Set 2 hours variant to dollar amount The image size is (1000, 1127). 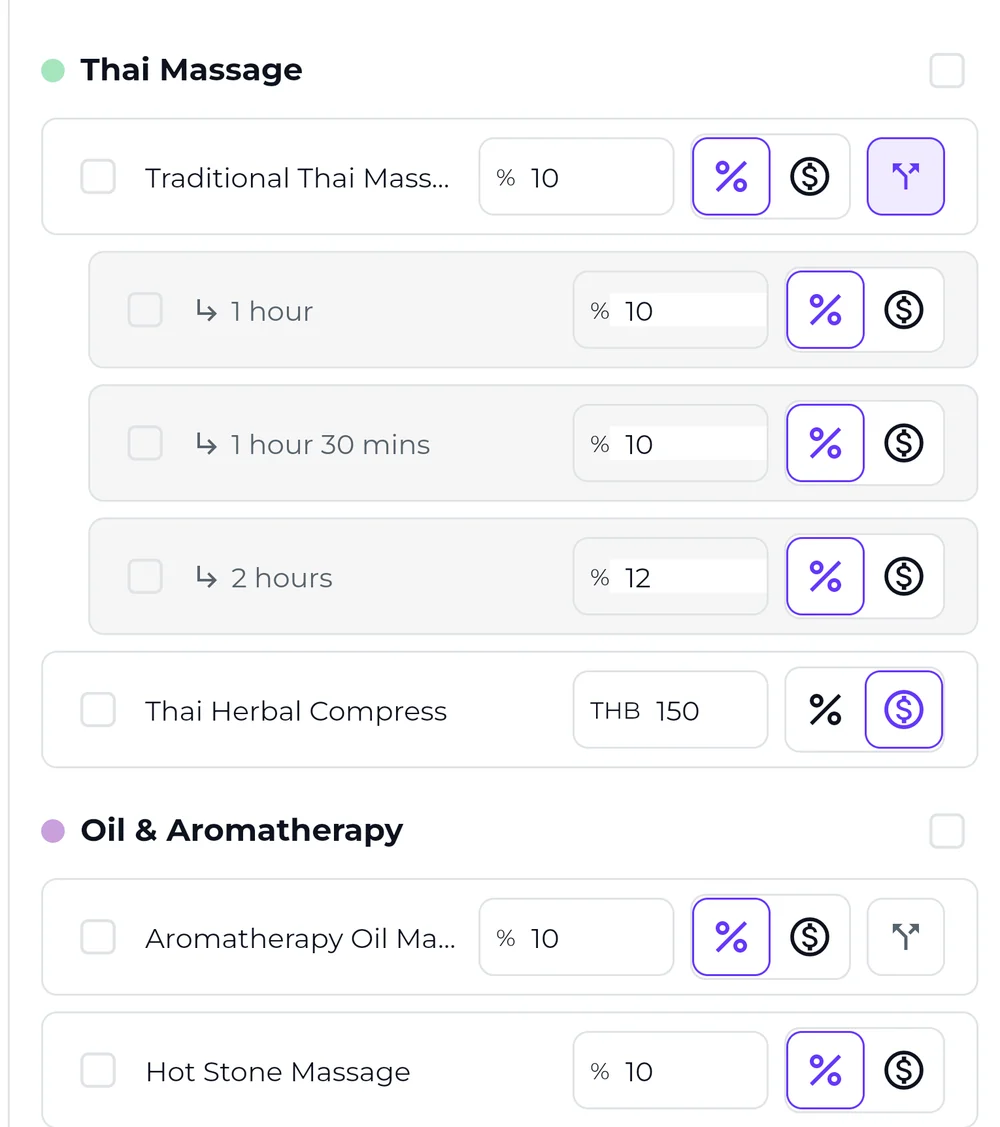click(x=904, y=576)
